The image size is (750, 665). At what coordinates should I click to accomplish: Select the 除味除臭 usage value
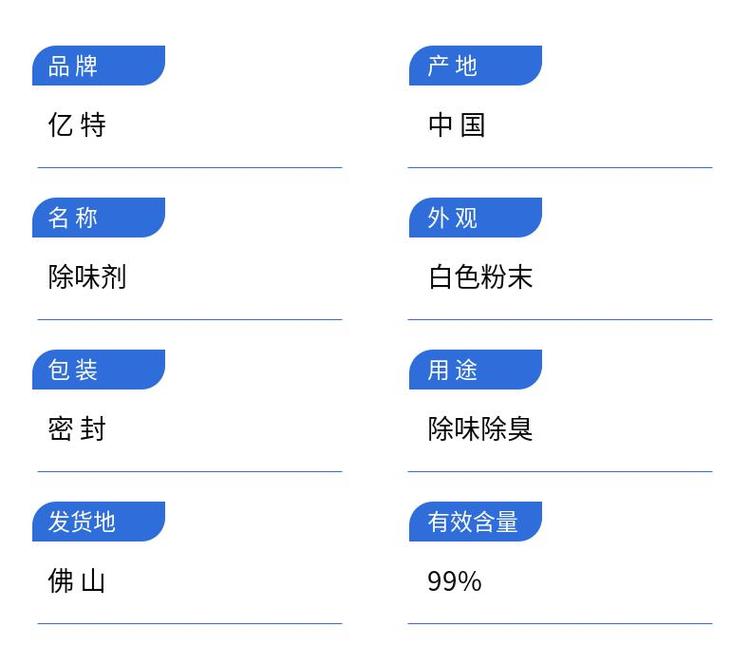[x=480, y=429]
